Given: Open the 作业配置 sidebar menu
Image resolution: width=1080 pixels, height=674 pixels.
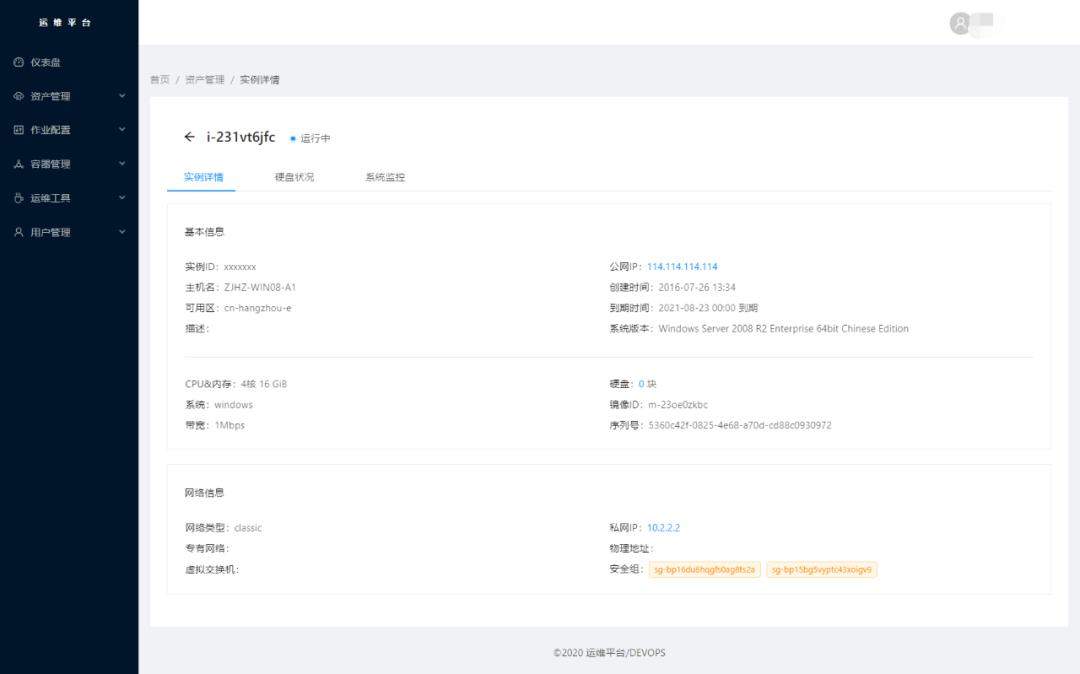Looking at the screenshot, I should coord(69,129).
